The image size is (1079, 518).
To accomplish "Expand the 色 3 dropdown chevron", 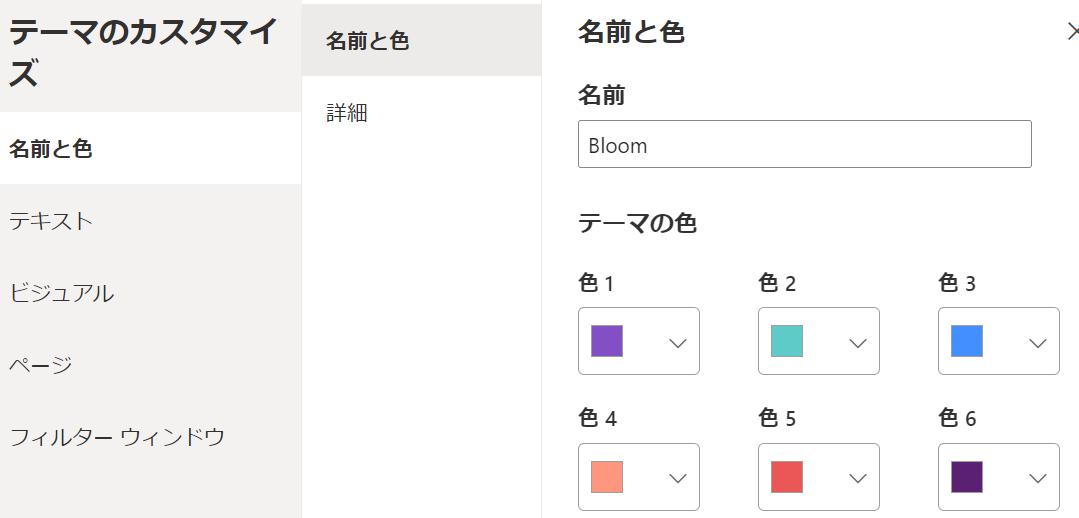I will point(1037,342).
